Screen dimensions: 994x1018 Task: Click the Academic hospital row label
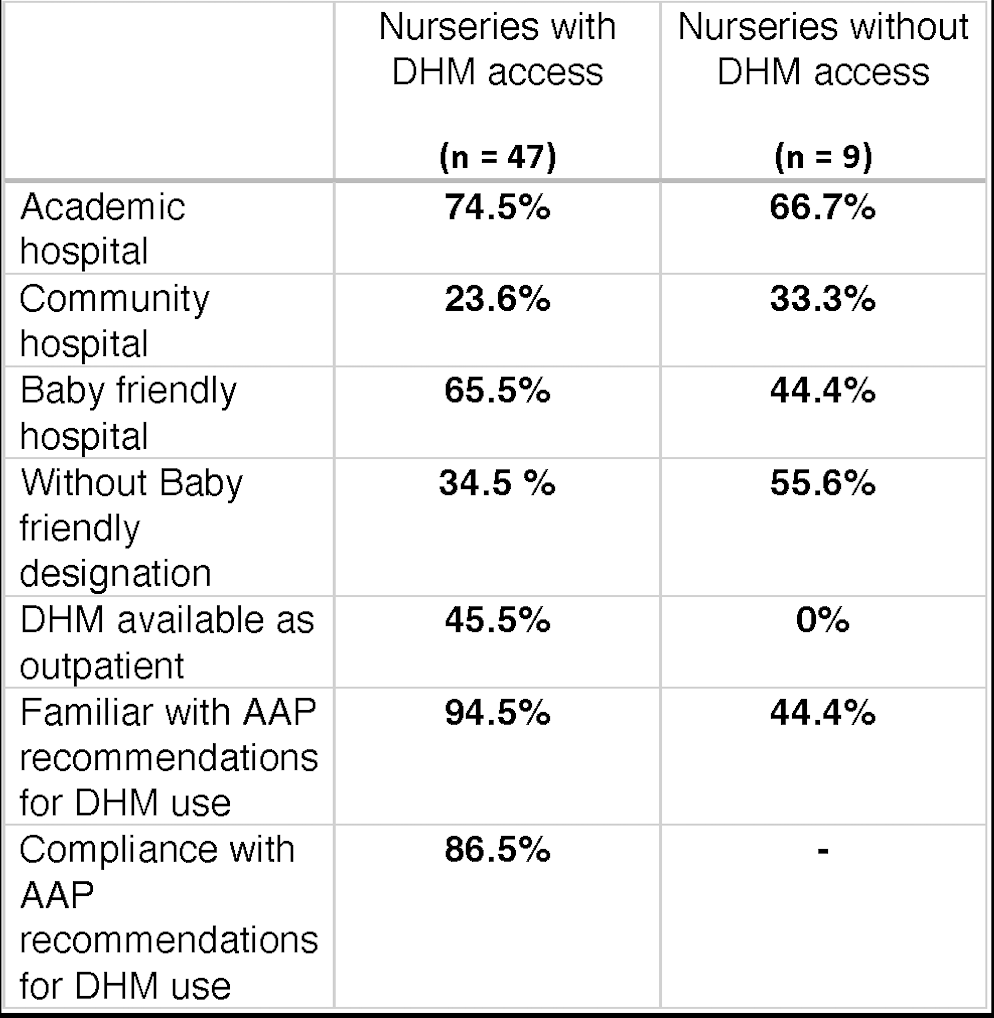(x=103, y=229)
